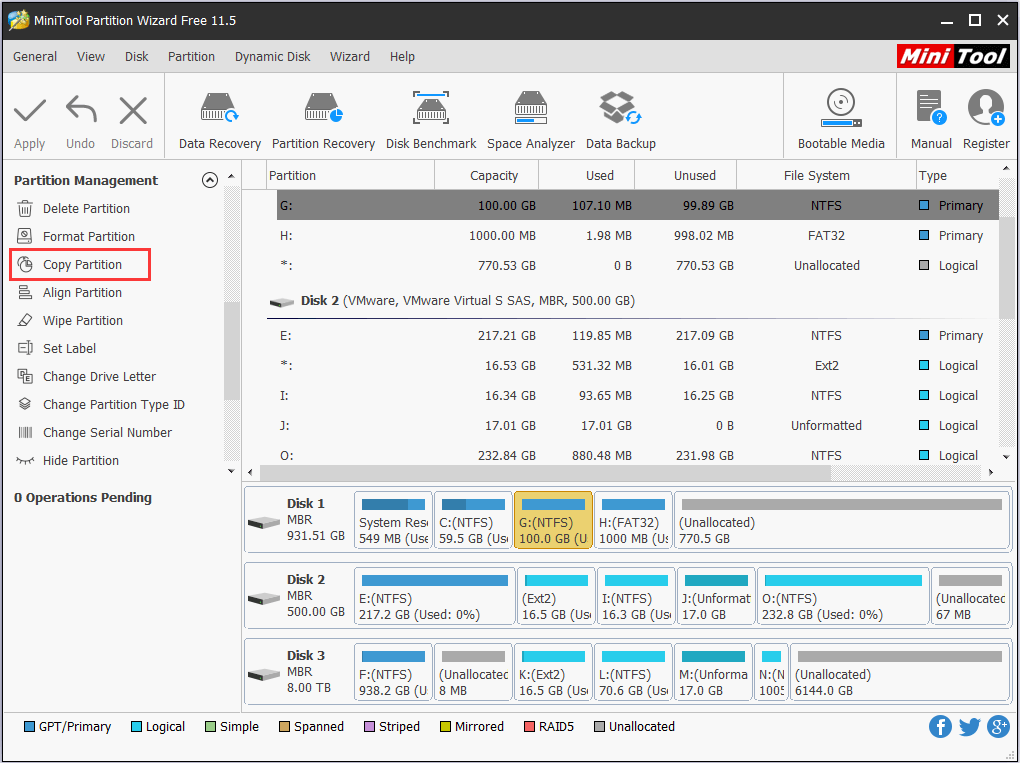
Task: Open the Facebook share icon
Action: click(x=940, y=727)
